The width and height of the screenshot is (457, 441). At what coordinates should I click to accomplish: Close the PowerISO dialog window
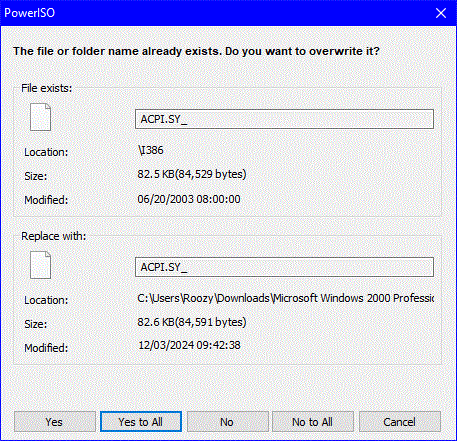(x=441, y=13)
